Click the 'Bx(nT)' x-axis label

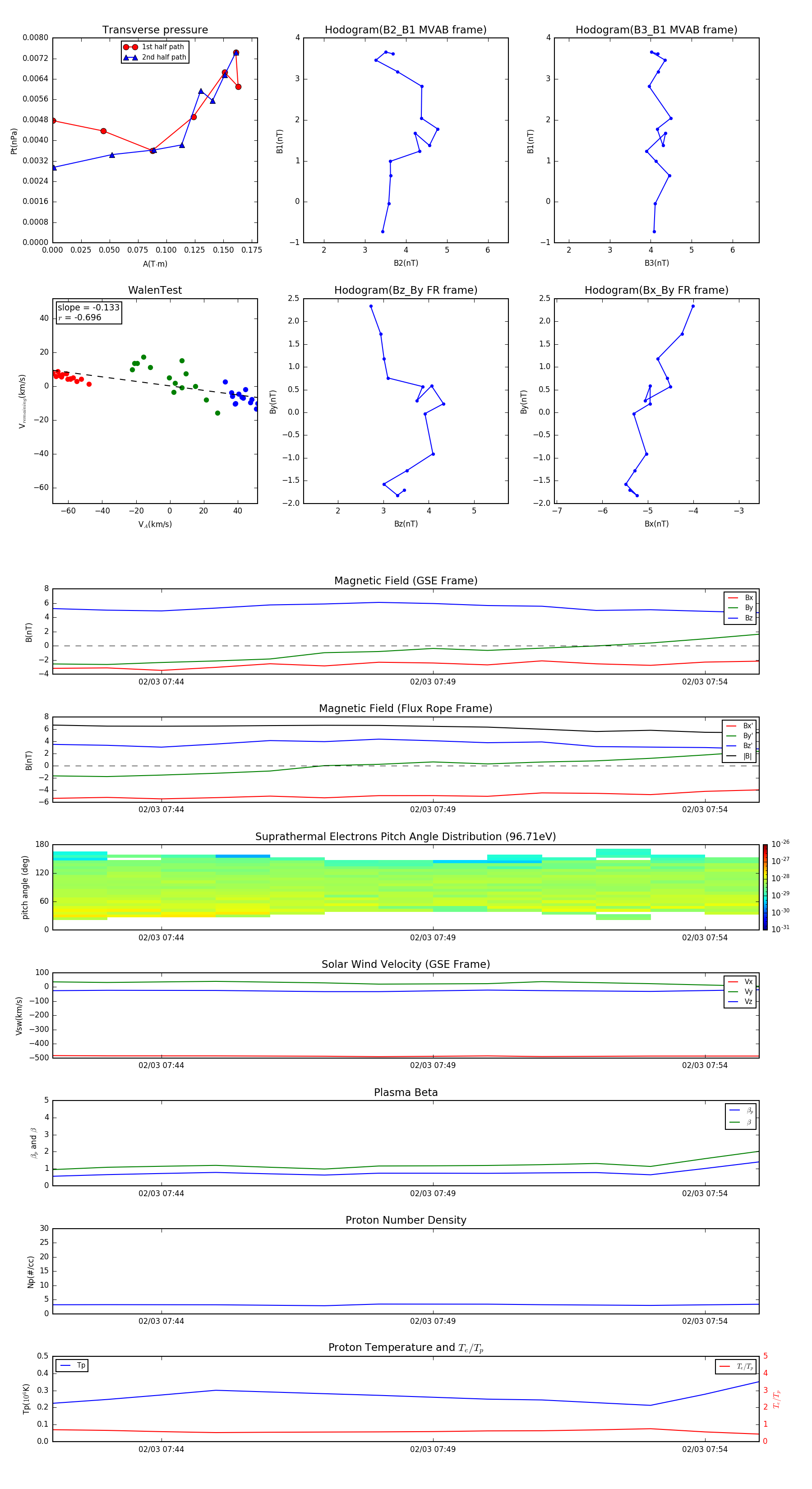point(656,524)
